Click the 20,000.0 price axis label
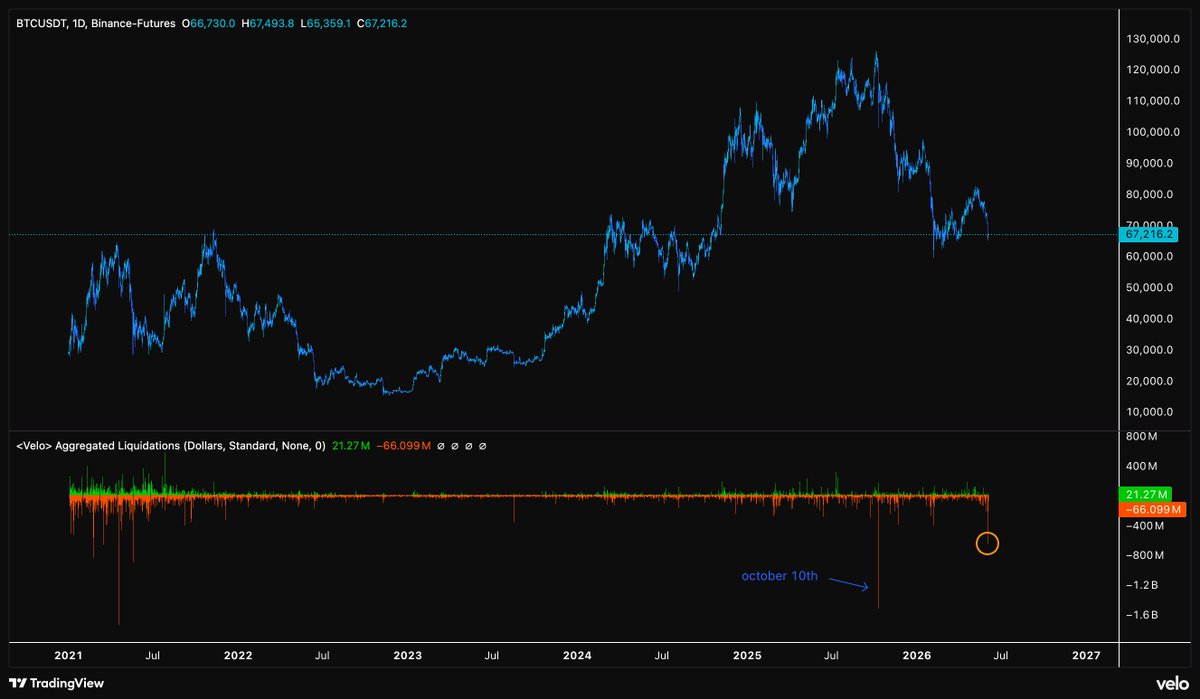 click(x=1149, y=381)
